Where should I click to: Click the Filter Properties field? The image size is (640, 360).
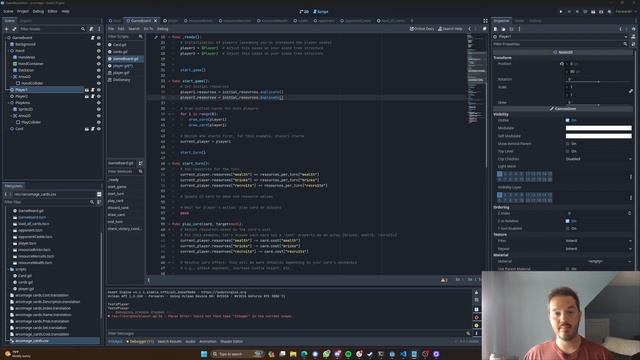coord(560,44)
